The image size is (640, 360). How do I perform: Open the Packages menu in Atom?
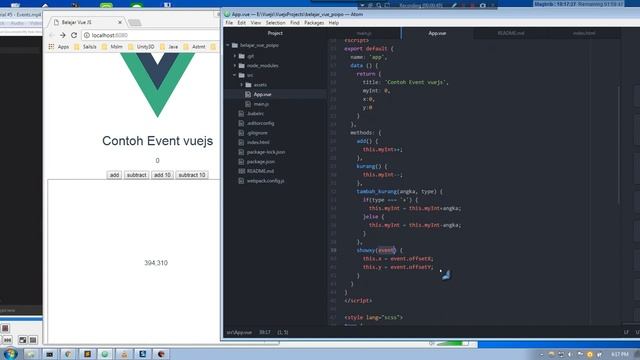(x=314, y=23)
